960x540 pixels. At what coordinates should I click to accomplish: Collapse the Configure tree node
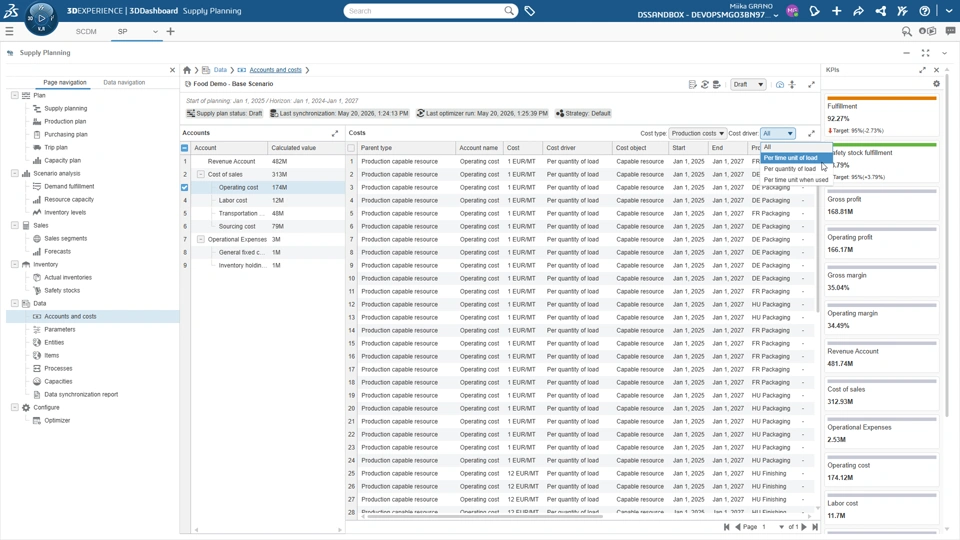click(x=15, y=407)
